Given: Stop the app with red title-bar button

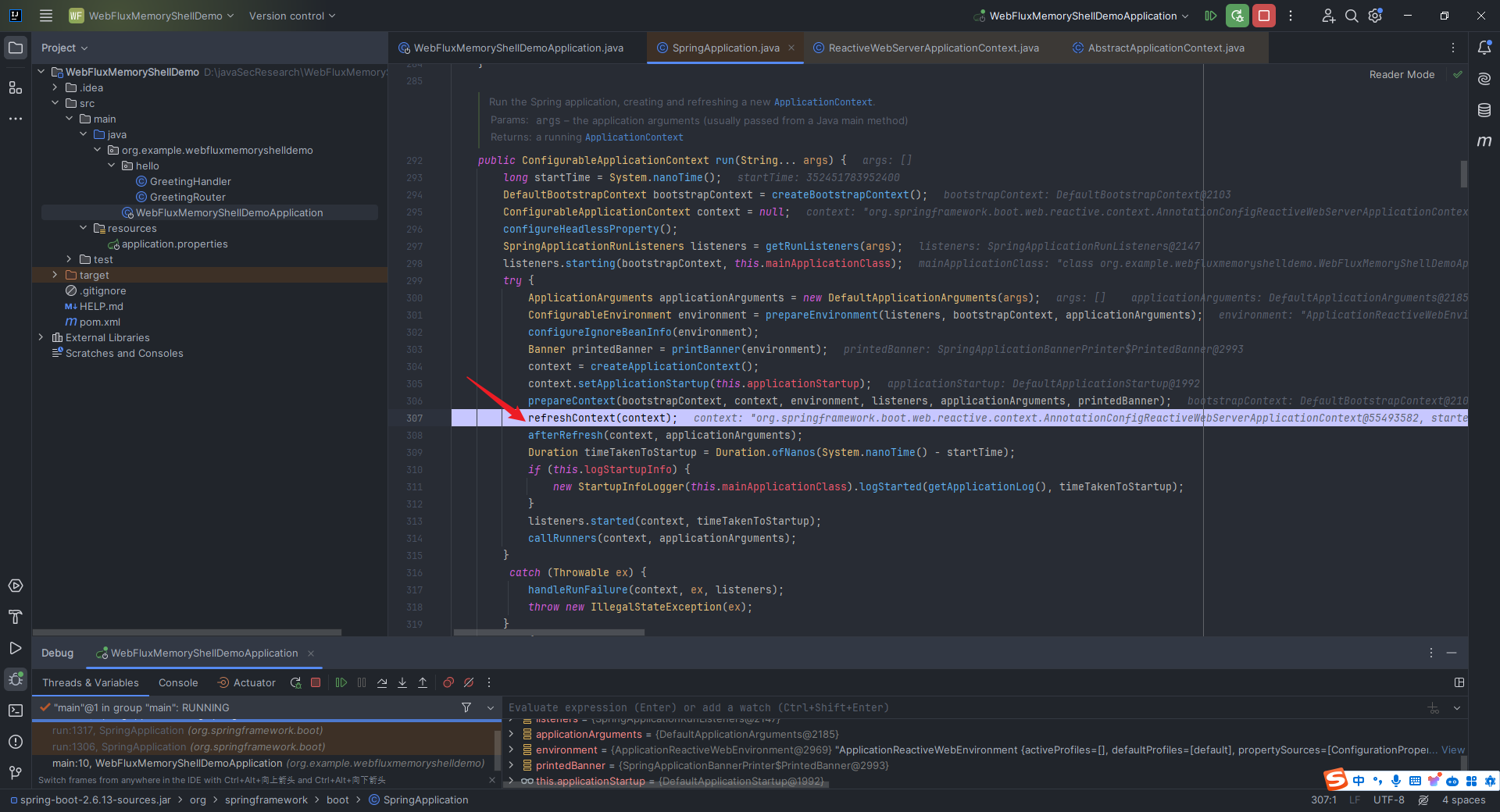Looking at the screenshot, I should pyautogui.click(x=1264, y=16).
